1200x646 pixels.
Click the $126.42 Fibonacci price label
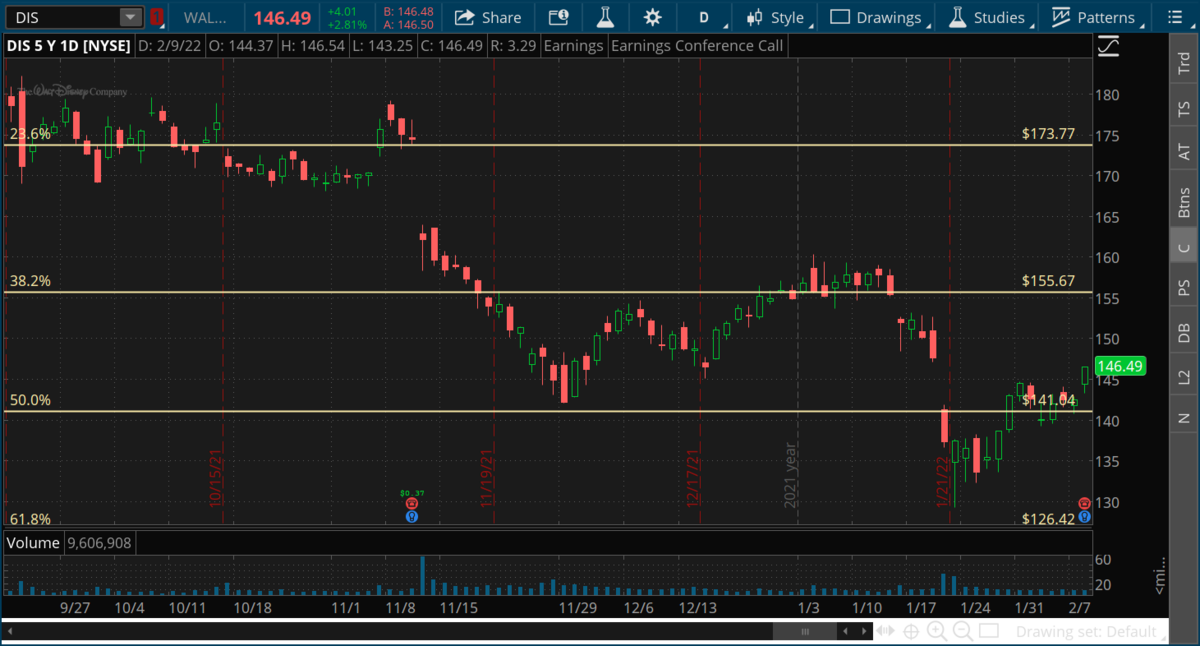1048,519
